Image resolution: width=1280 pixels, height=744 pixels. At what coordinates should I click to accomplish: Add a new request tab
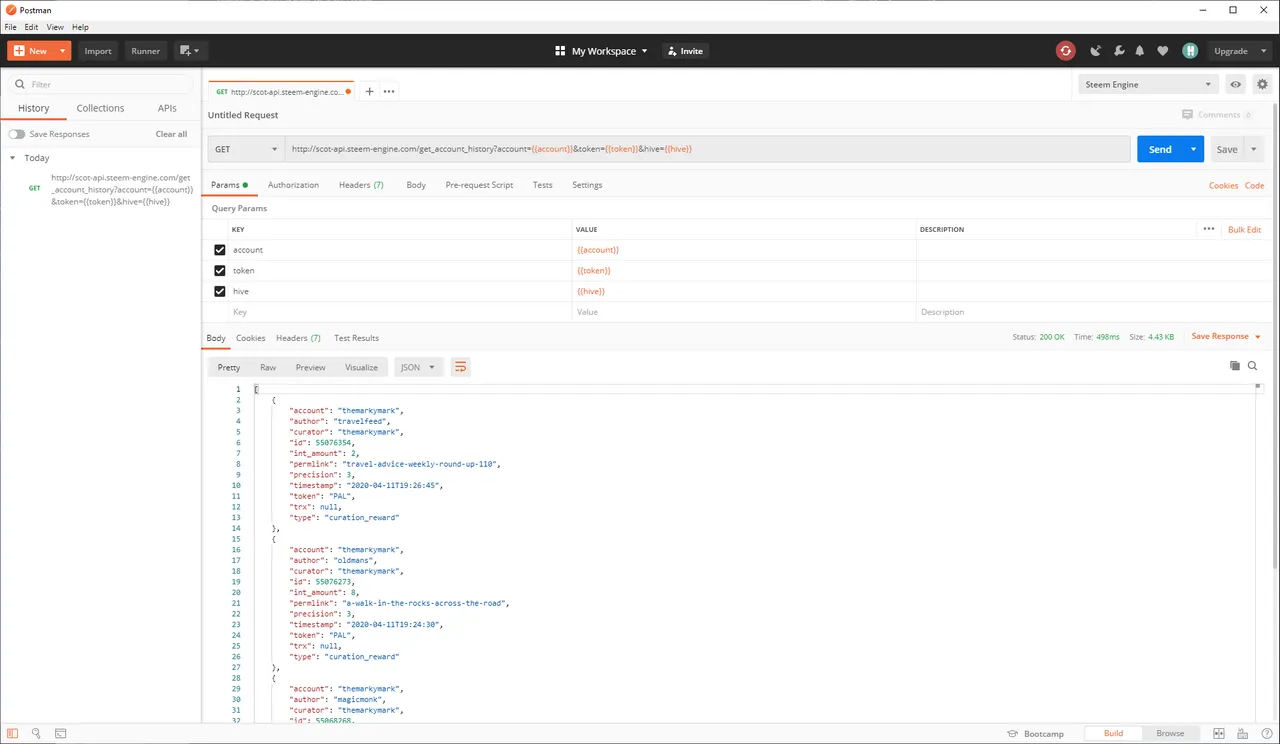click(x=369, y=91)
